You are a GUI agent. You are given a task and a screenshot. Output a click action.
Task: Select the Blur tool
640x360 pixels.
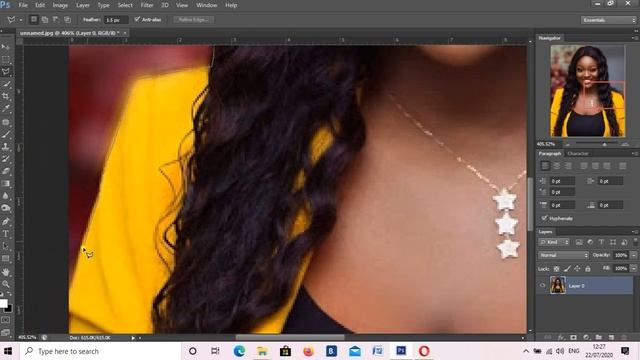(x=6, y=196)
